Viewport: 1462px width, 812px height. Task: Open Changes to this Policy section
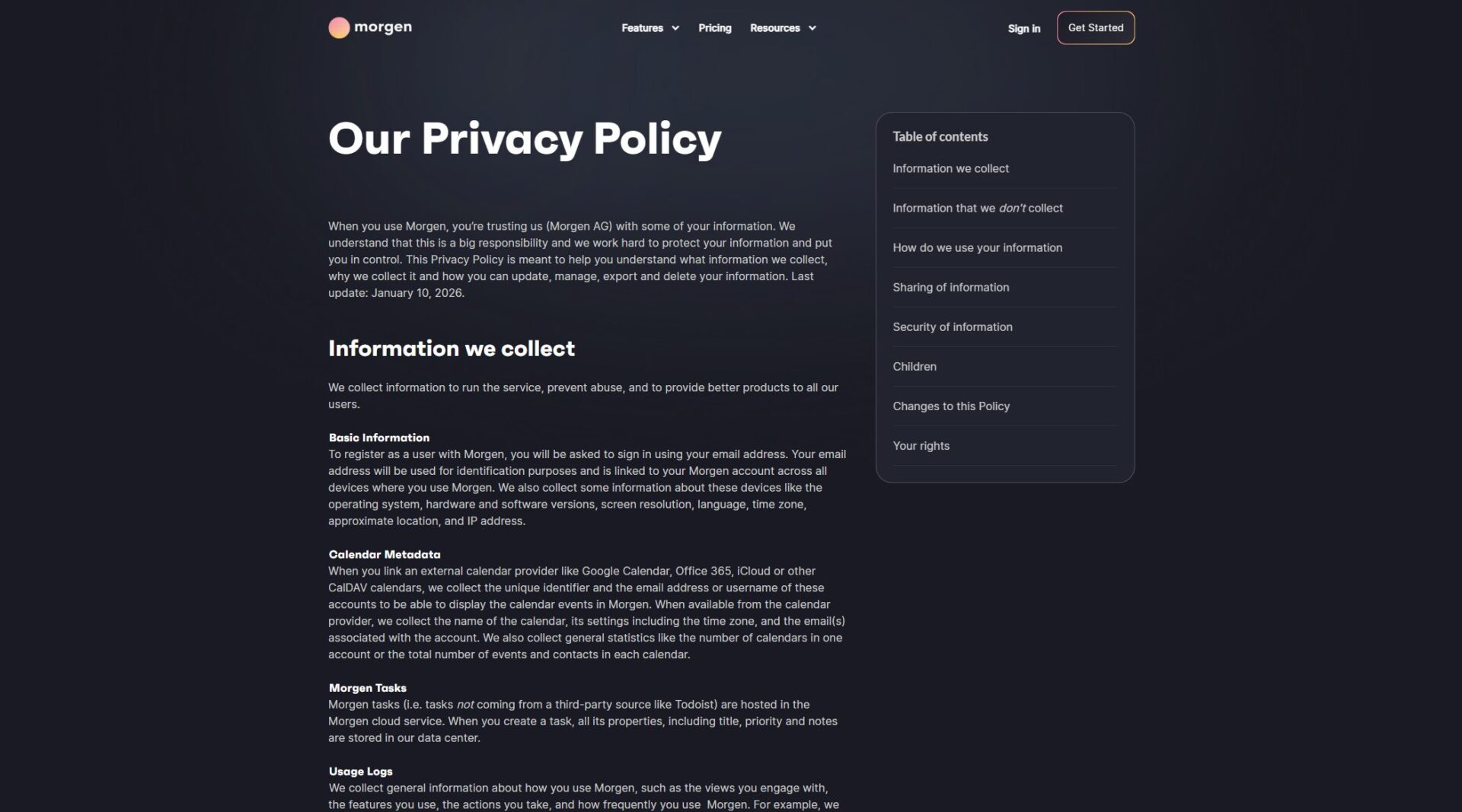[951, 406]
